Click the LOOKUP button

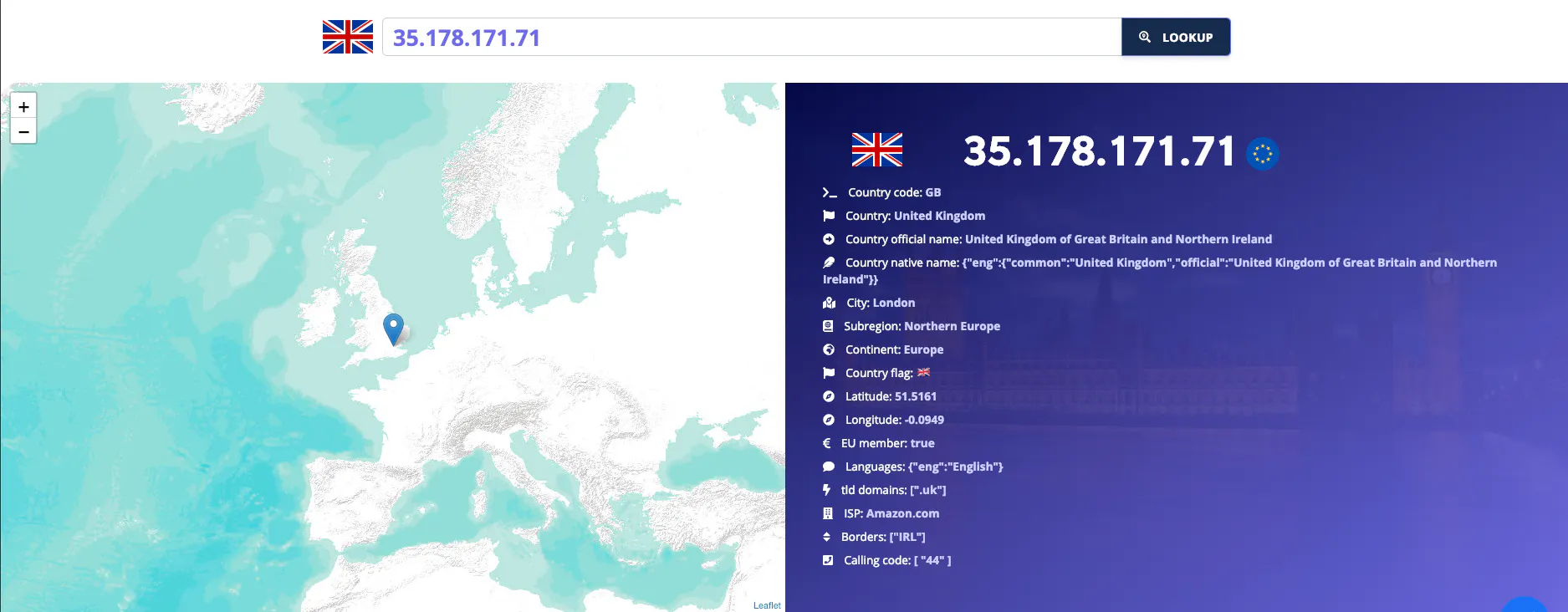point(1176,37)
